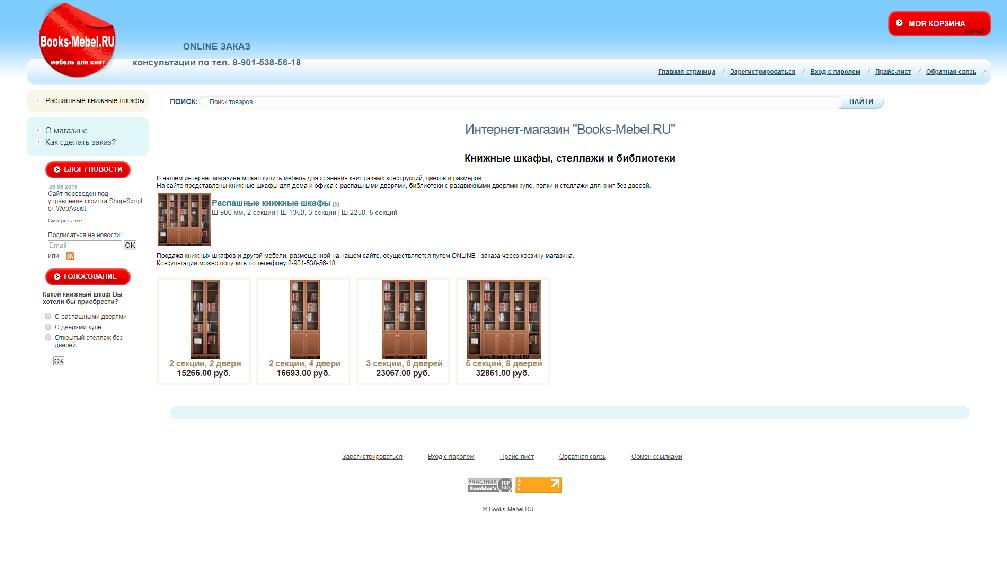The height and width of the screenshot is (572, 1007).
Task: Click the price 32861.00 руб.
Action: pyautogui.click(x=502, y=373)
